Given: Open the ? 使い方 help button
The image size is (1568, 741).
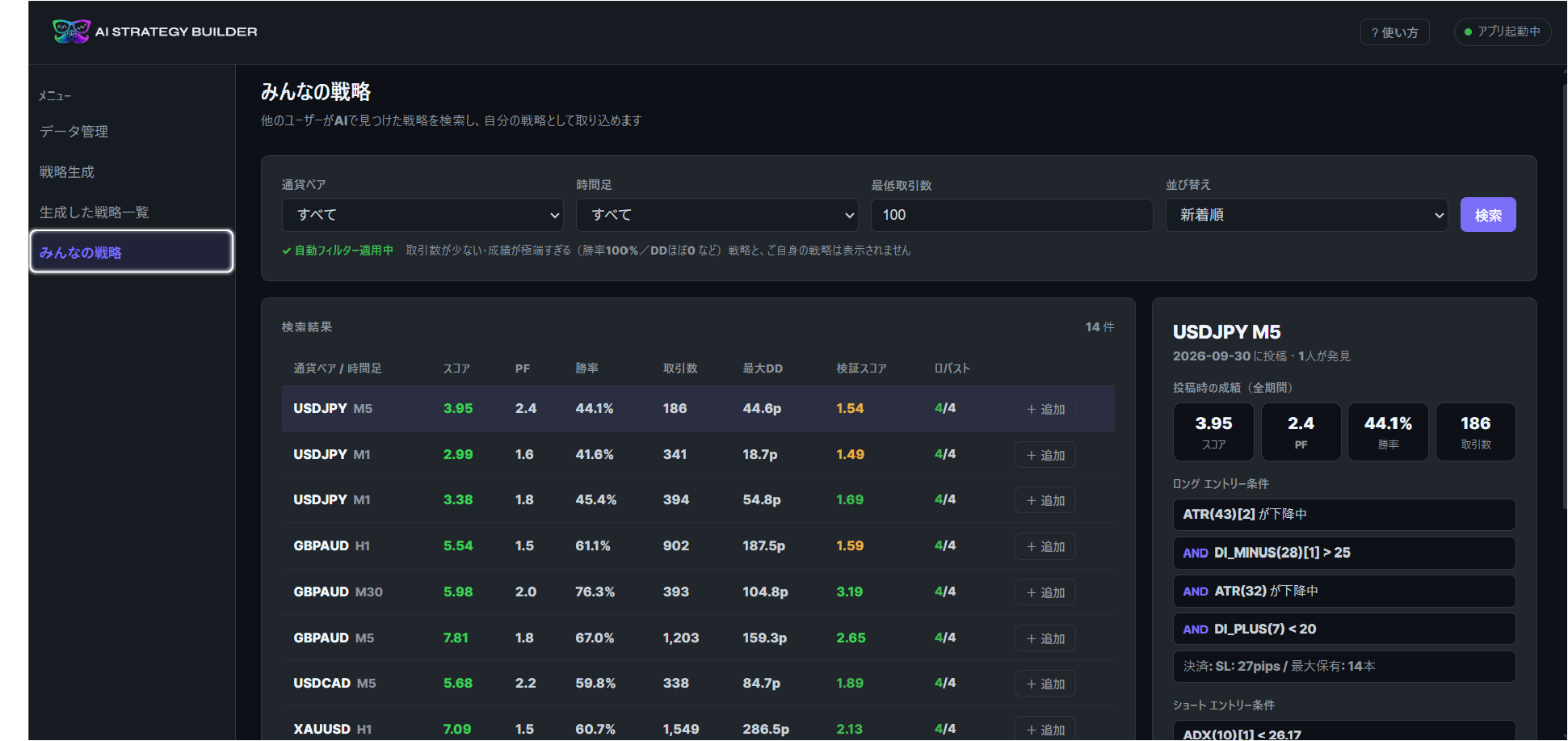Looking at the screenshot, I should [1394, 32].
